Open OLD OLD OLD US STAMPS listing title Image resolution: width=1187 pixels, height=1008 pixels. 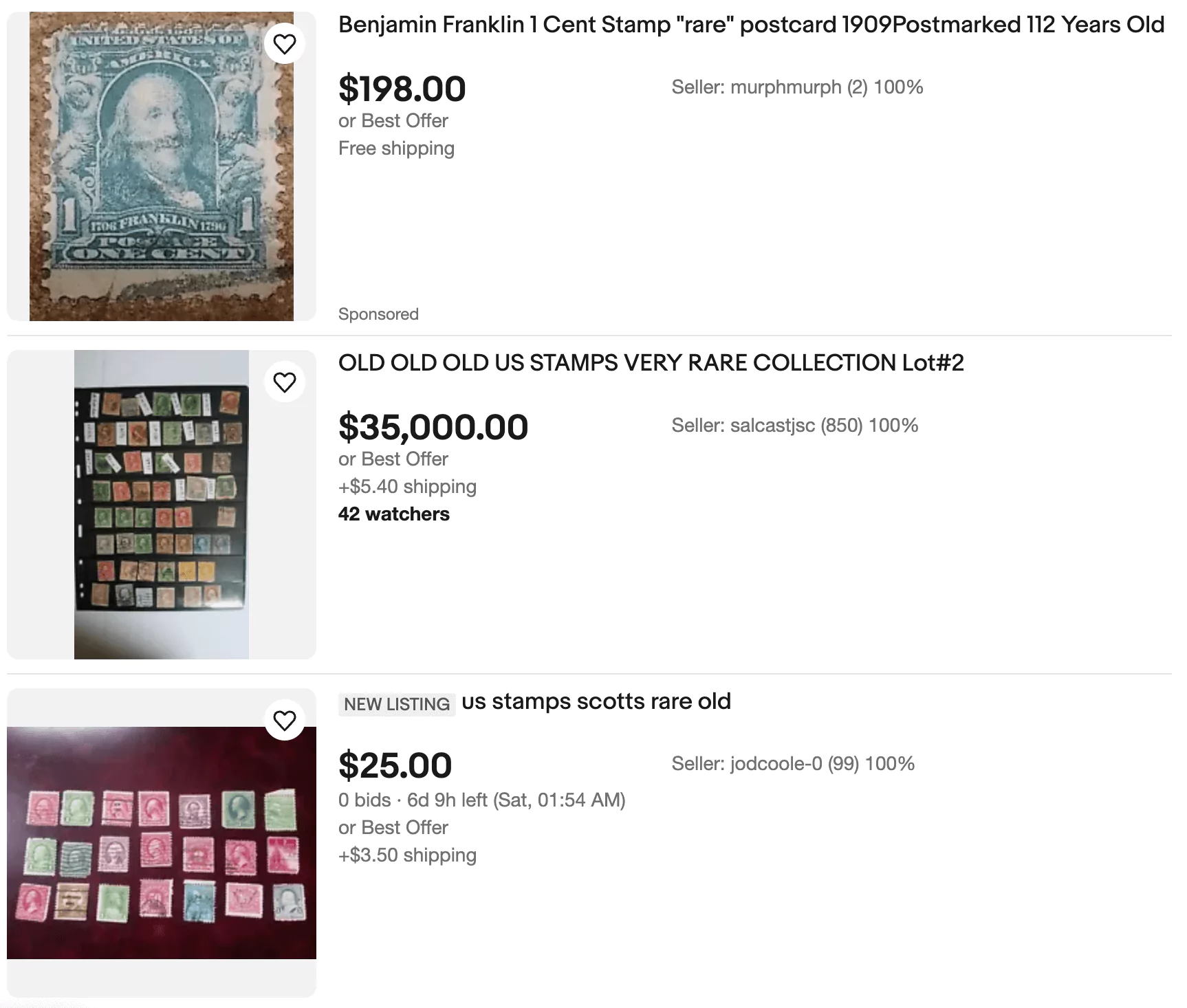pyautogui.click(x=651, y=363)
